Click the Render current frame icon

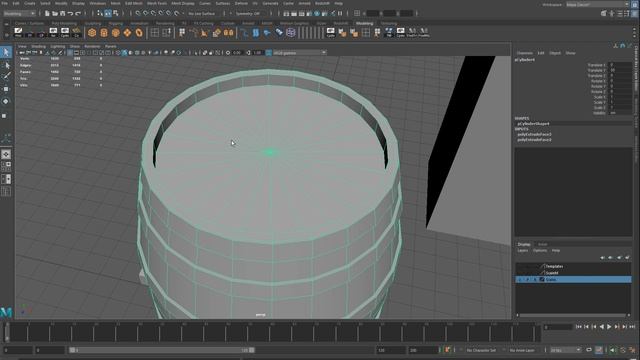coord(294,13)
